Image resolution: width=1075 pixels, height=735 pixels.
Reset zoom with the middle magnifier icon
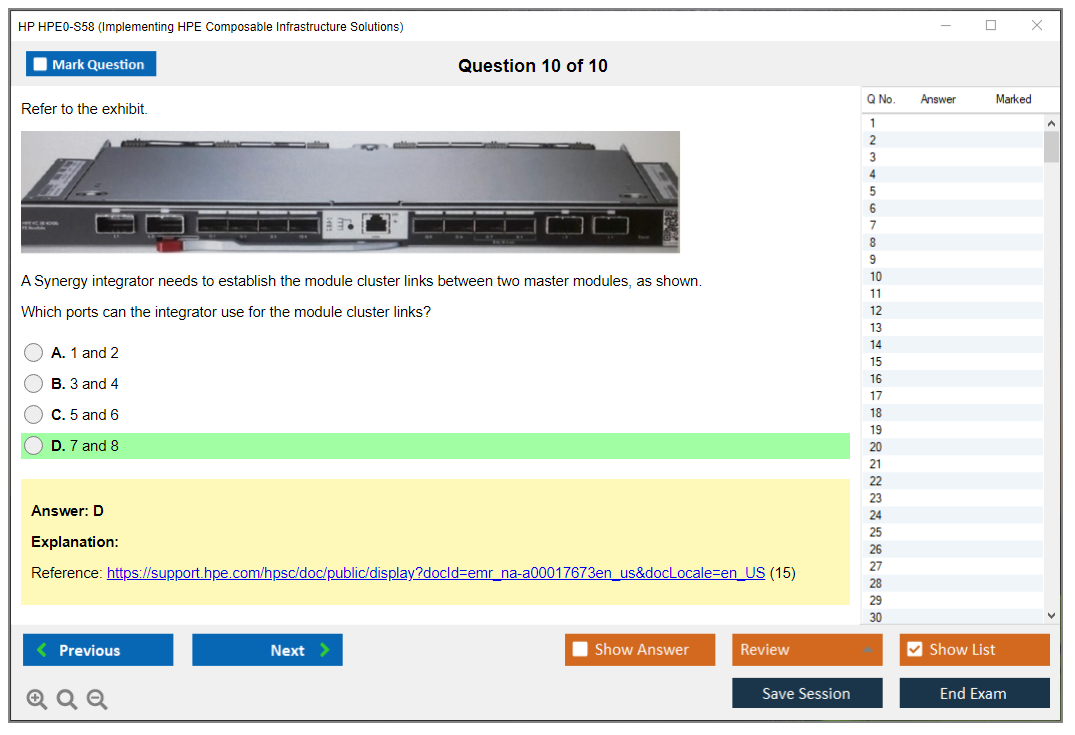pos(67,700)
